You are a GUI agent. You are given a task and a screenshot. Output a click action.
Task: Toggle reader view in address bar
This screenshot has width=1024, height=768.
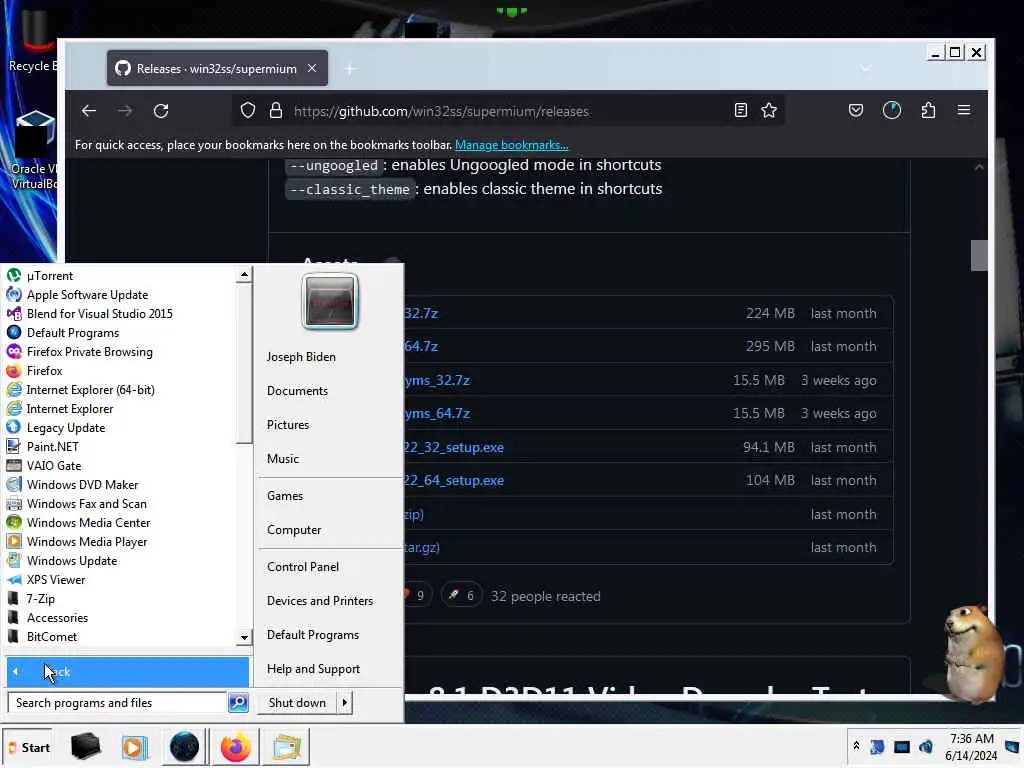(x=741, y=110)
